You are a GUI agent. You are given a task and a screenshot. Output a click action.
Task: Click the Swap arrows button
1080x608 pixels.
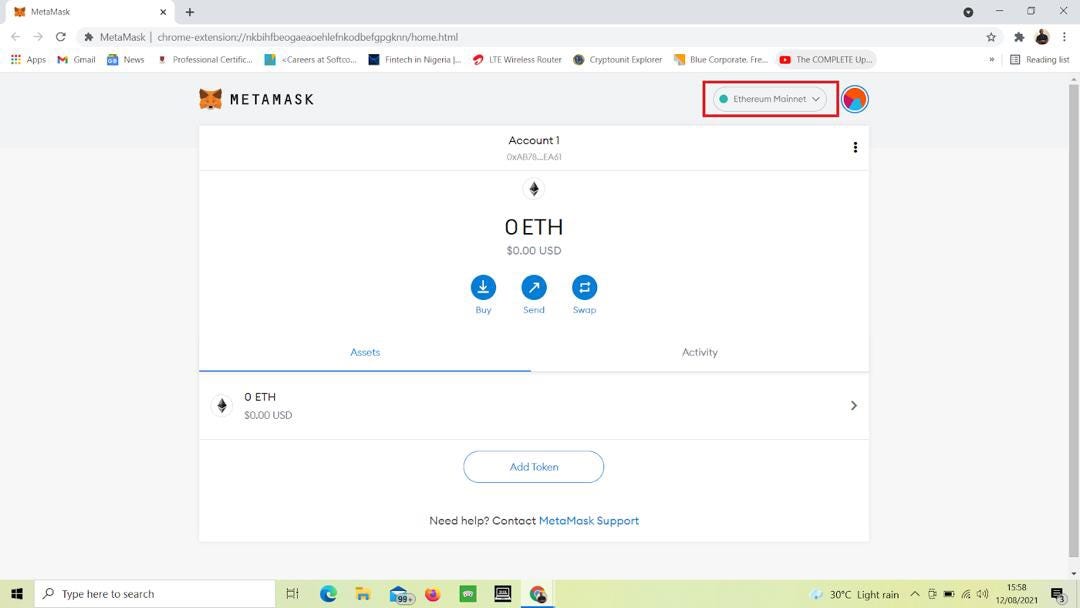pos(584,287)
